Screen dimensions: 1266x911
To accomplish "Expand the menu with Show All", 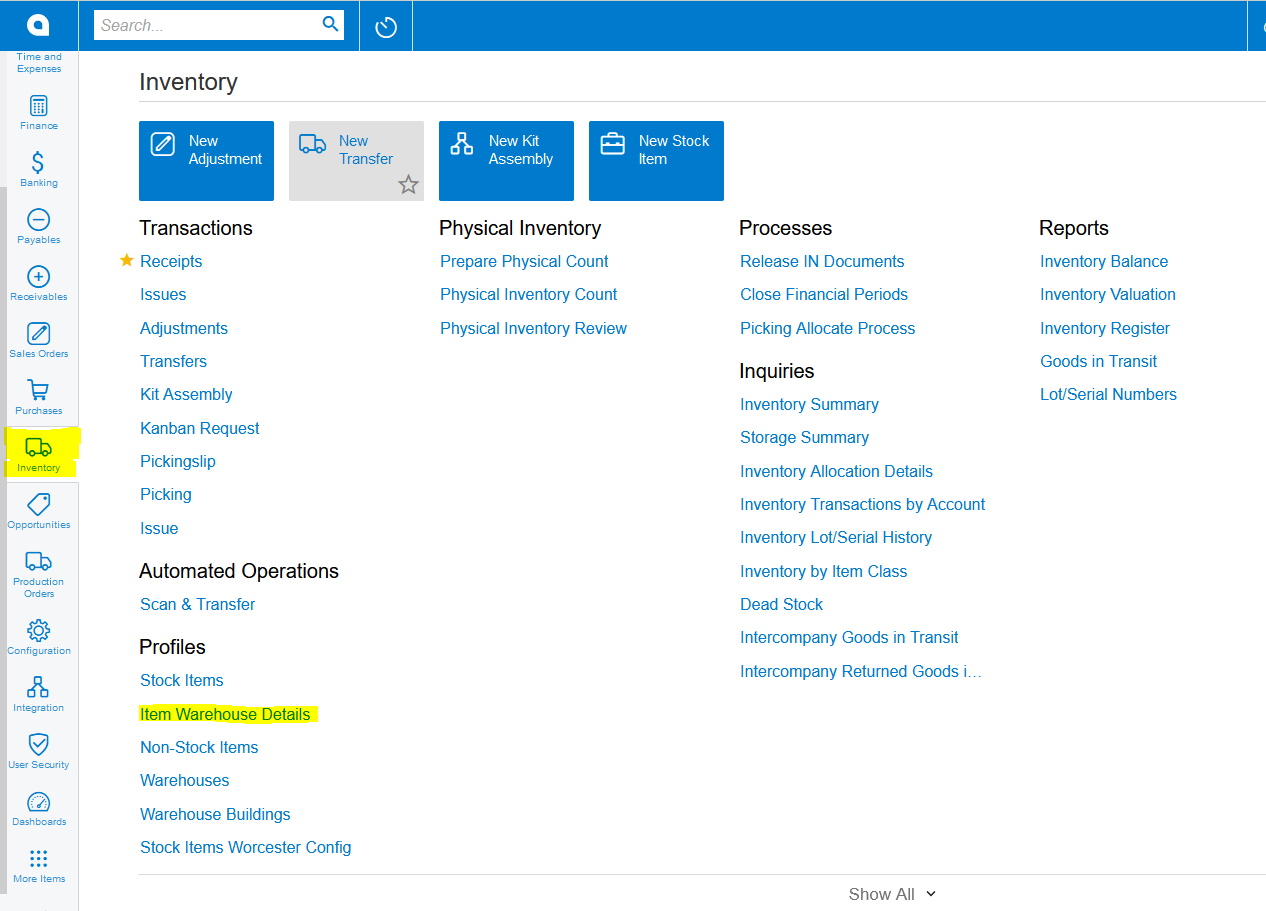I will coord(891,894).
